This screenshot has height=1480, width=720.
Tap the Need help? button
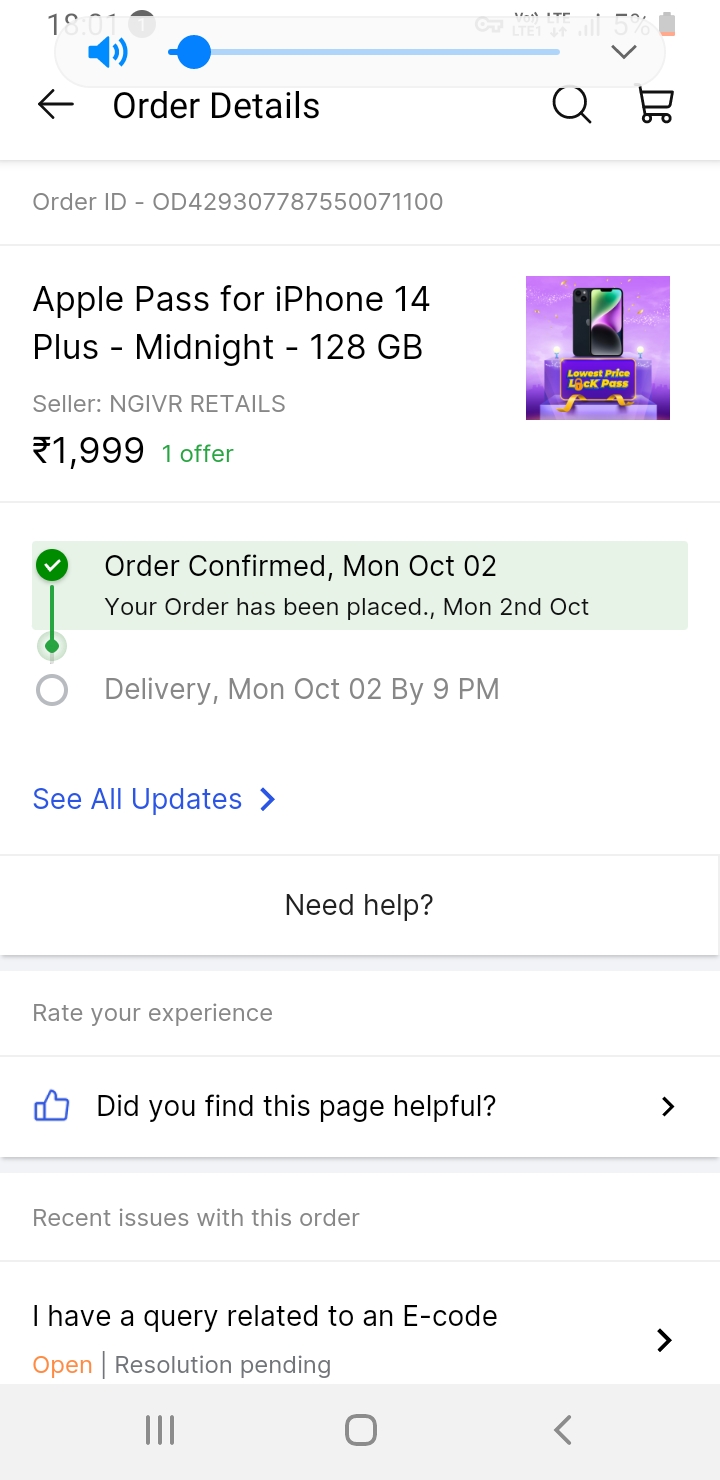point(359,905)
